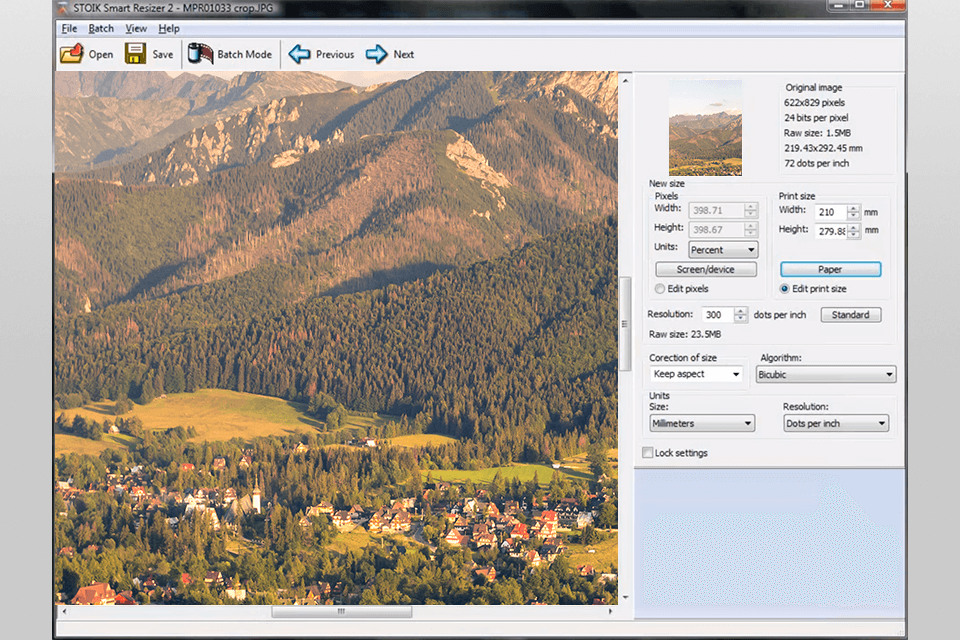Go to Next image using right arrow
The width and height of the screenshot is (960, 640).
coord(377,54)
